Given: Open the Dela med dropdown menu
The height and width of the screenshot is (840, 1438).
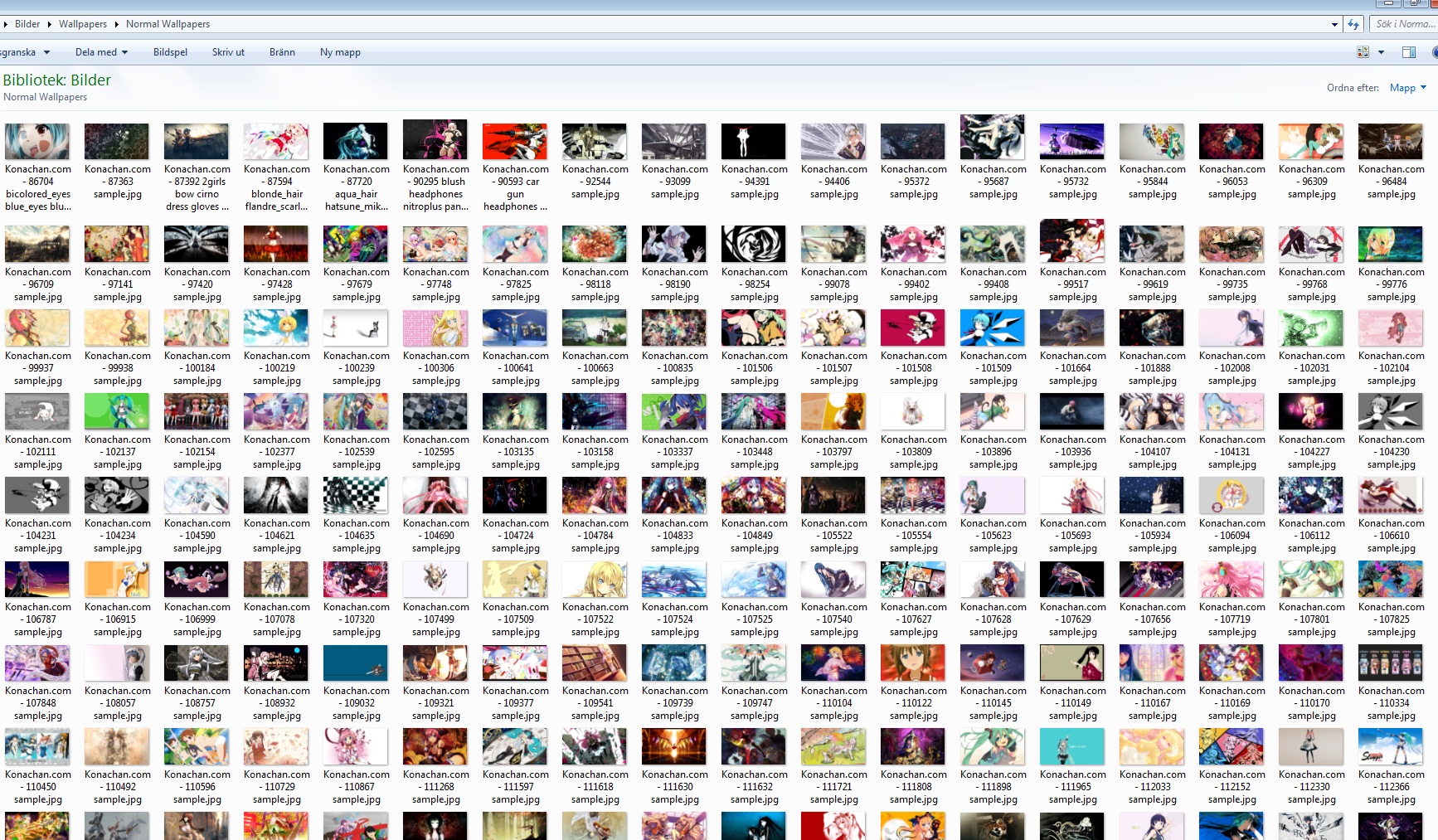Looking at the screenshot, I should [101, 52].
